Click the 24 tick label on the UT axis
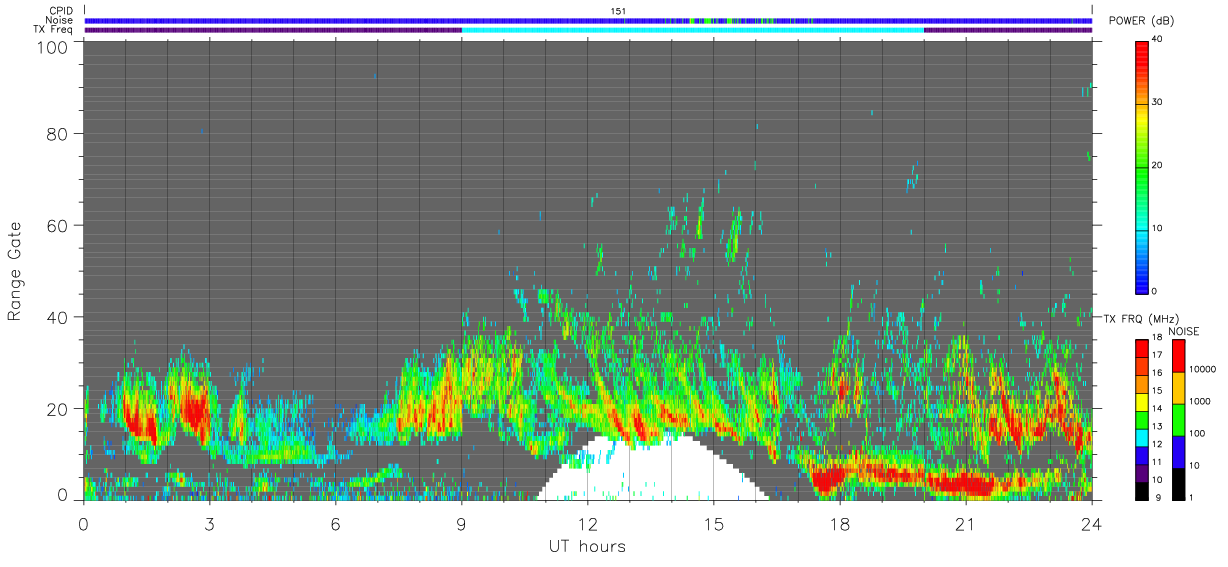The width and height of the screenshot is (1228, 567). [x=1092, y=524]
